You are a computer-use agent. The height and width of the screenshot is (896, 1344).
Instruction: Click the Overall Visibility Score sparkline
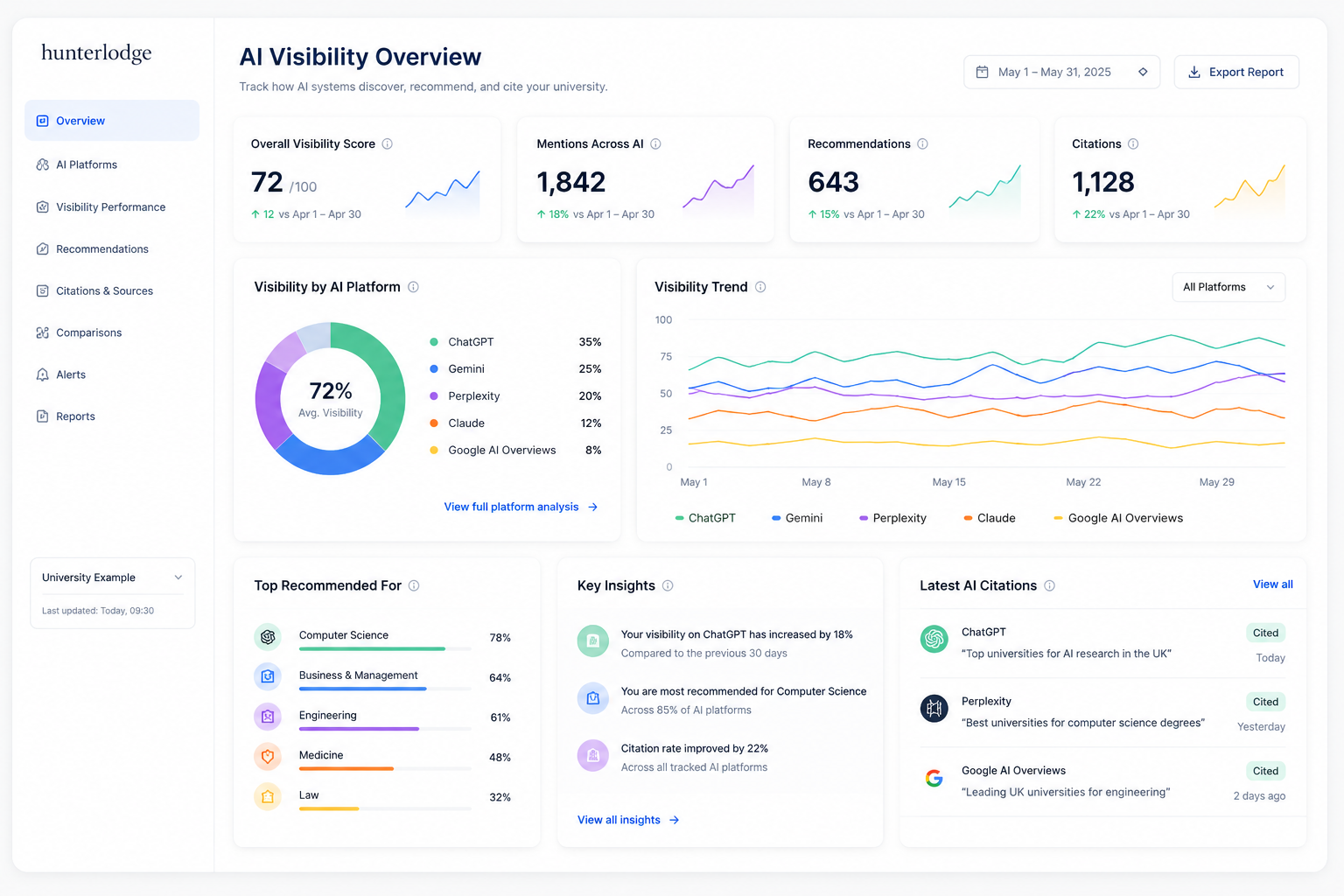click(443, 192)
